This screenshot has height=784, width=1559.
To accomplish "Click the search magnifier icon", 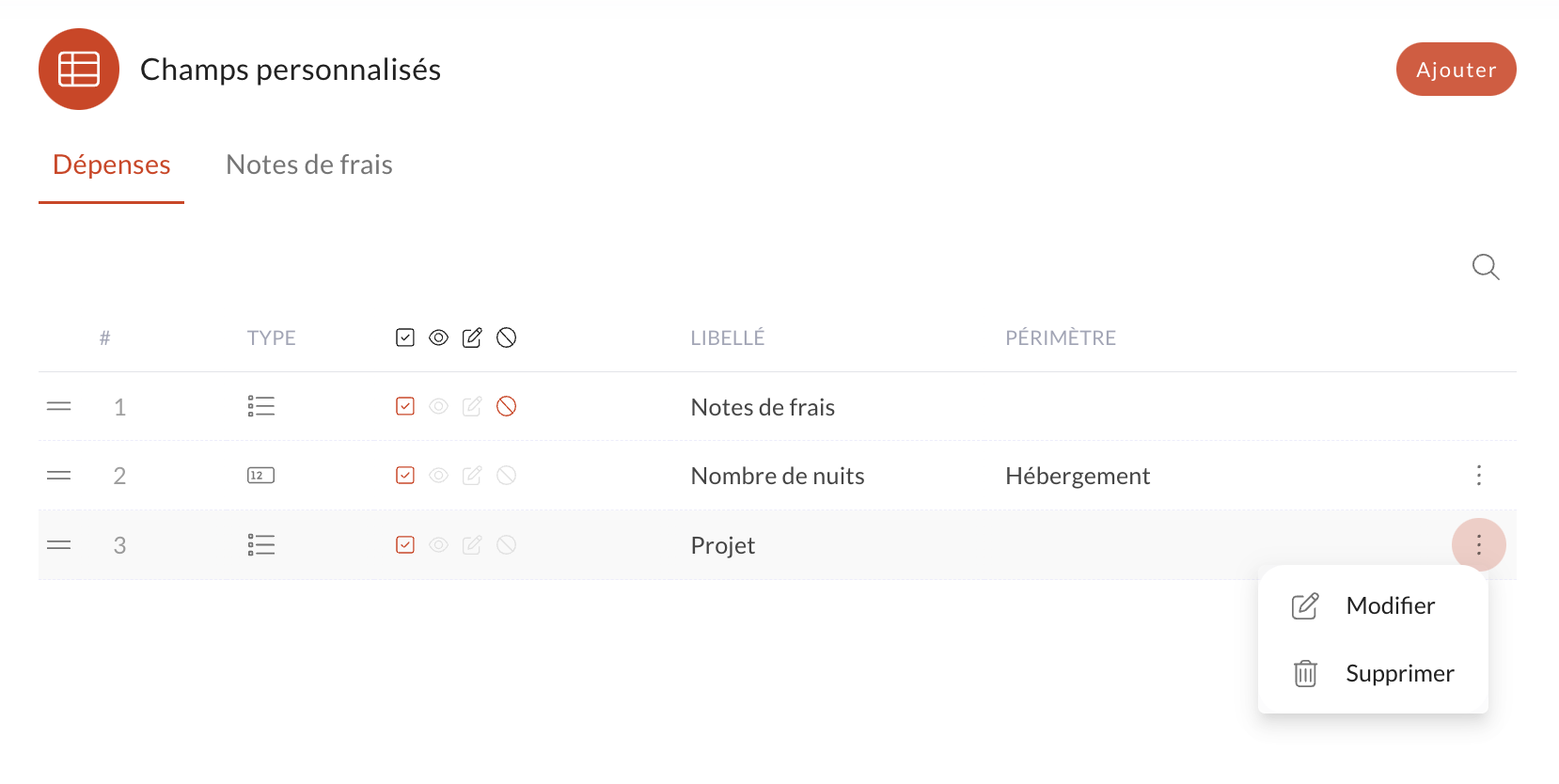I will click(1486, 267).
